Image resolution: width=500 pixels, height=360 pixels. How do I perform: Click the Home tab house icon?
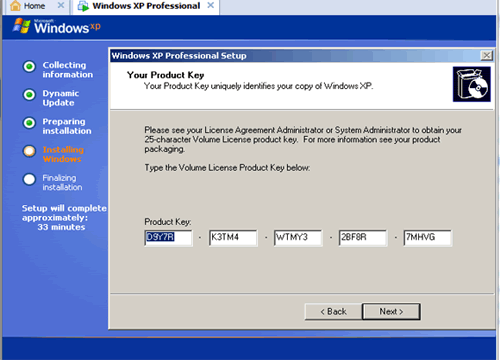tap(15, 6)
